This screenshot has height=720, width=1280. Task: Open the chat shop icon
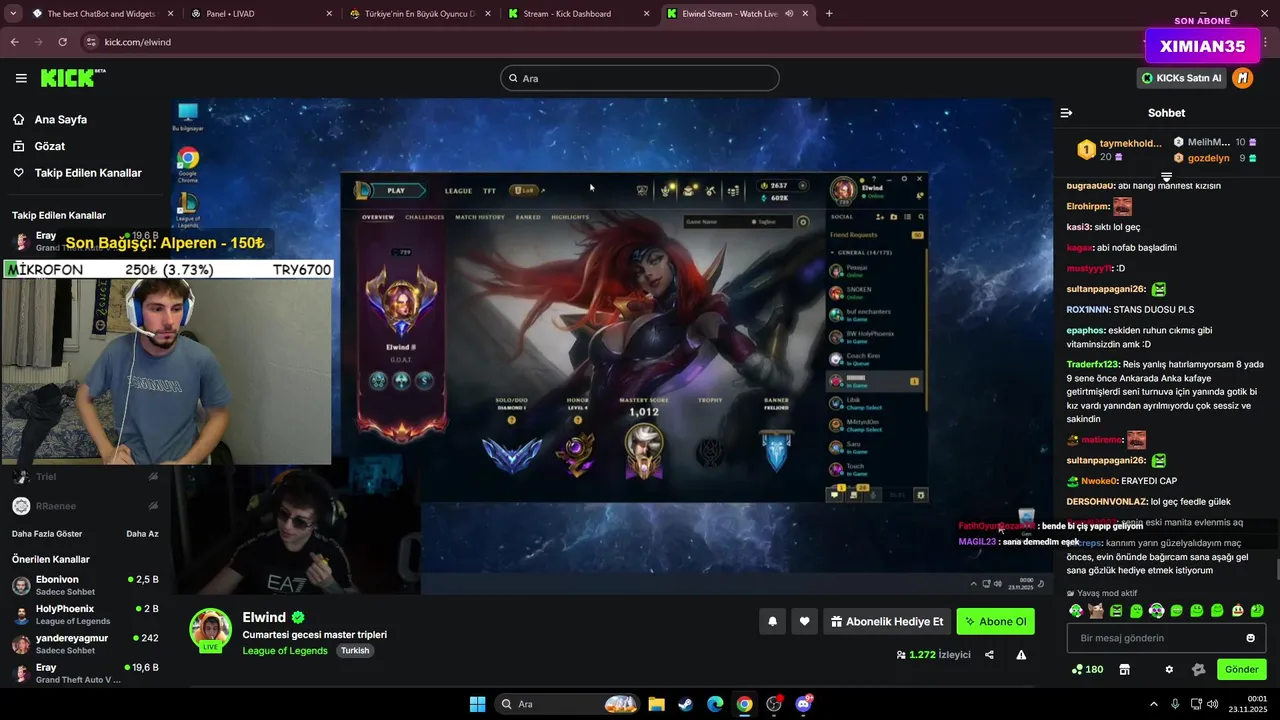coord(1124,669)
